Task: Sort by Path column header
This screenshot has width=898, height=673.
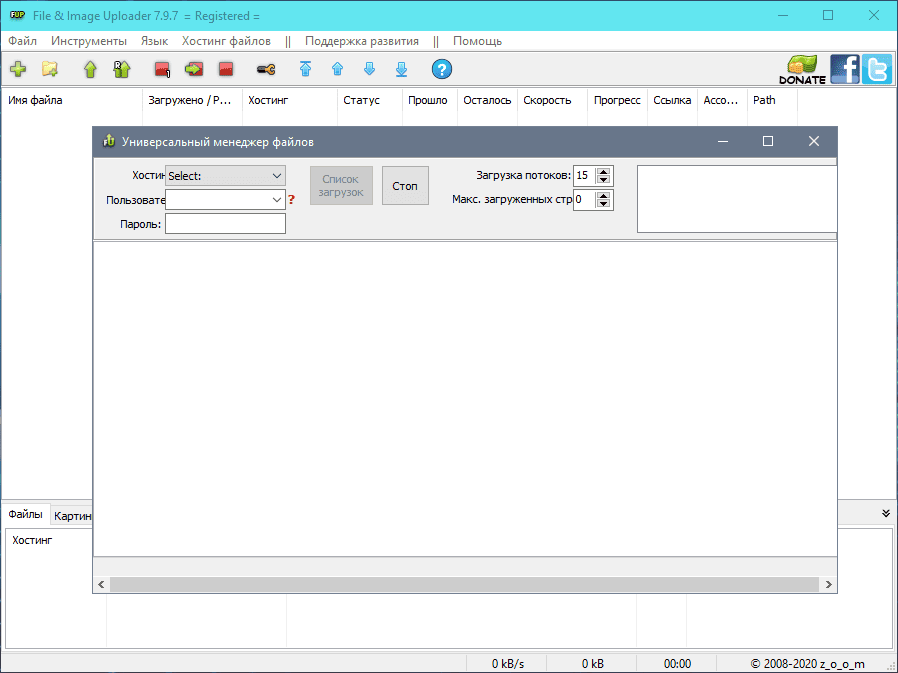Action: [x=773, y=100]
